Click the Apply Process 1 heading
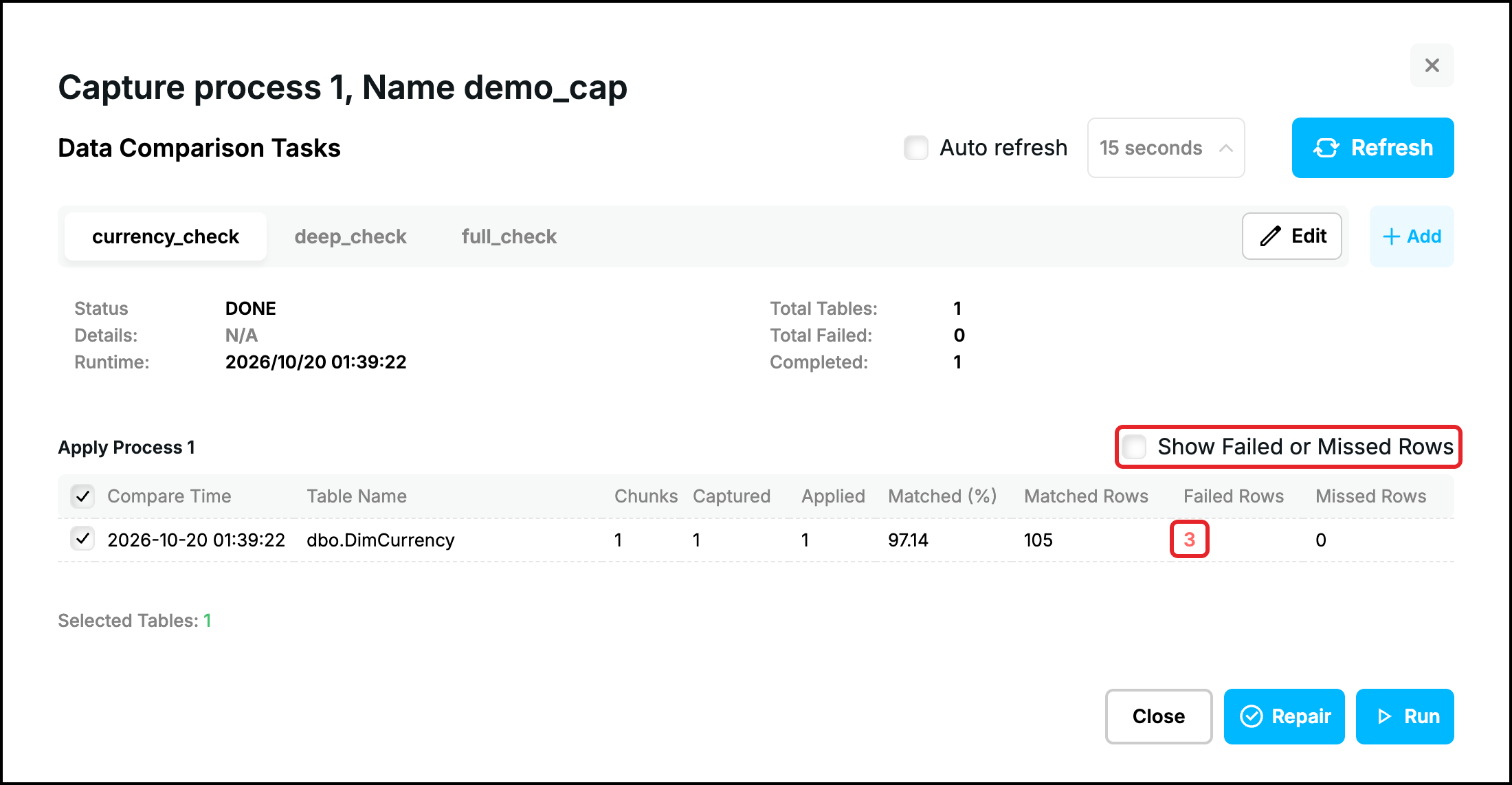1512x785 pixels. click(127, 448)
